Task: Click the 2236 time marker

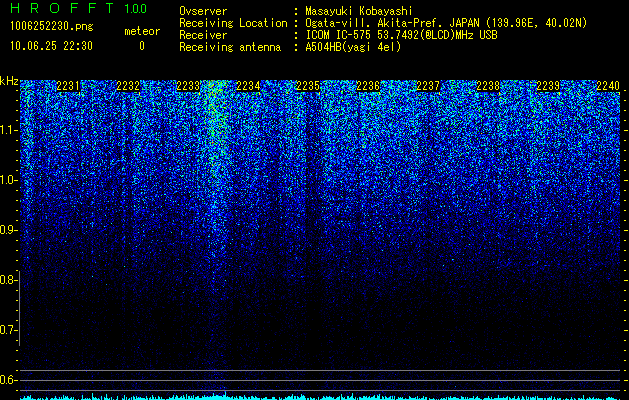Action: [x=368, y=86]
